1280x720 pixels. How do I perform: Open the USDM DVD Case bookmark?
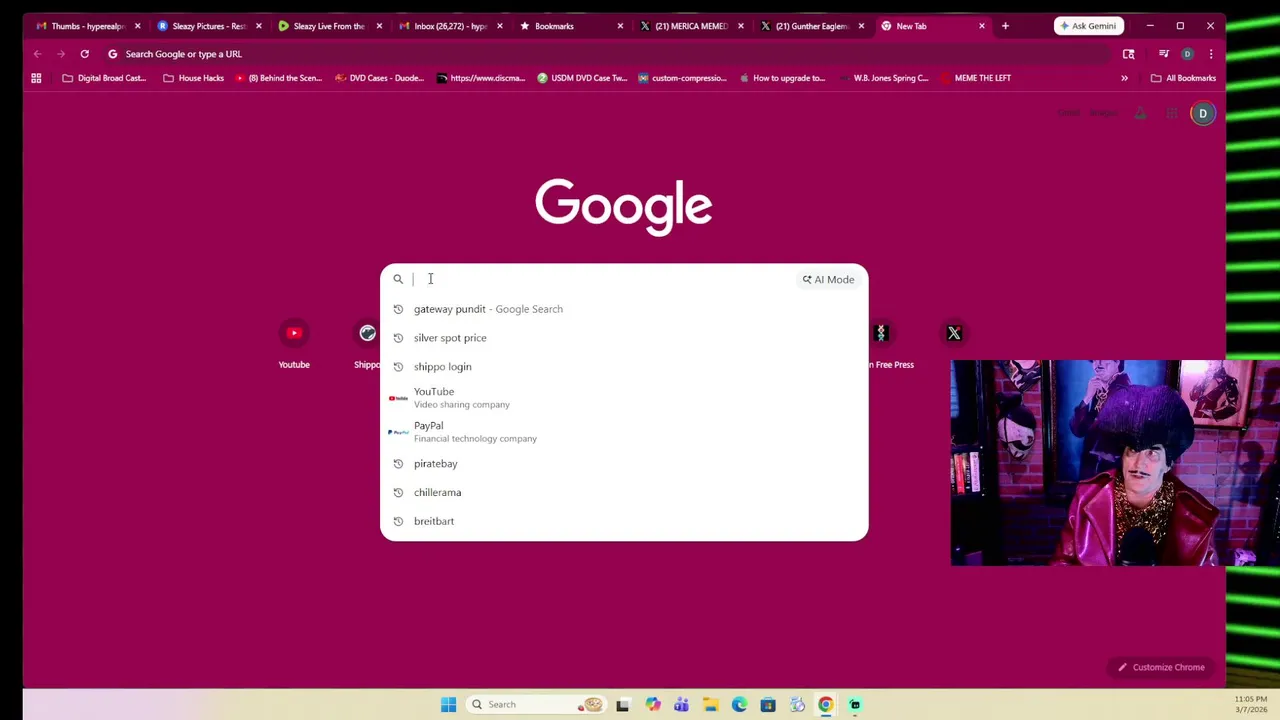582,78
